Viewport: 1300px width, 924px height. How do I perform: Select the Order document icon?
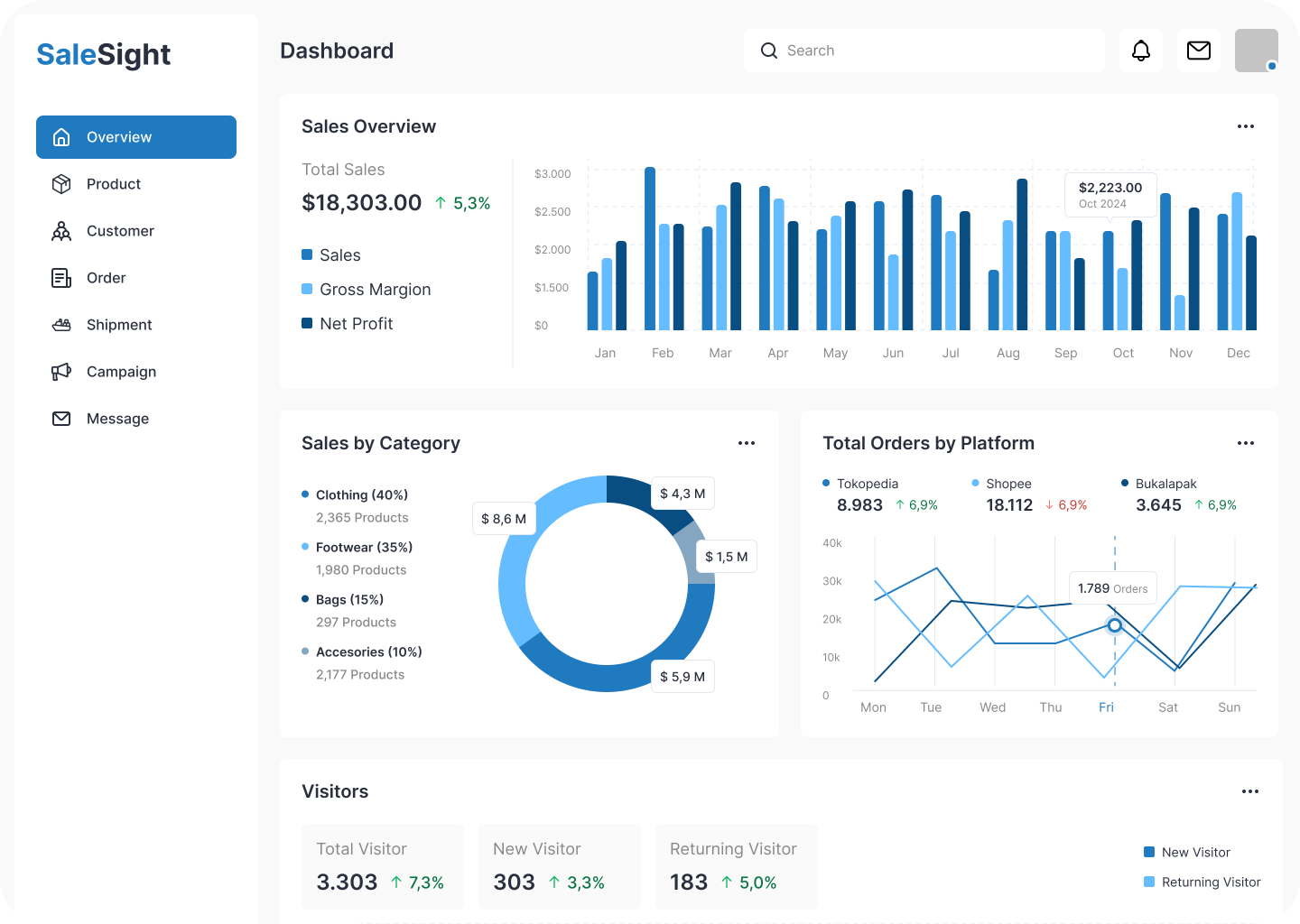[x=61, y=278]
